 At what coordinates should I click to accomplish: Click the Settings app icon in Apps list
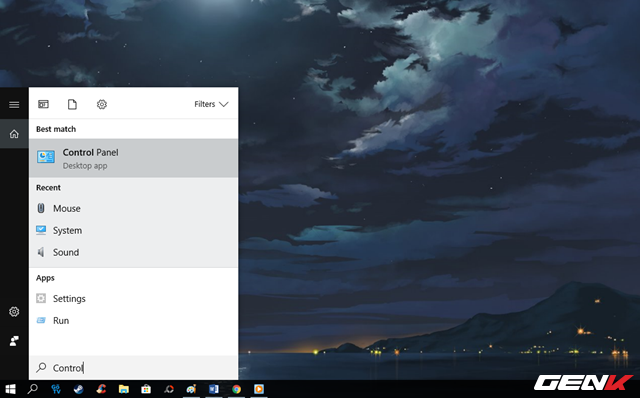(x=41, y=298)
